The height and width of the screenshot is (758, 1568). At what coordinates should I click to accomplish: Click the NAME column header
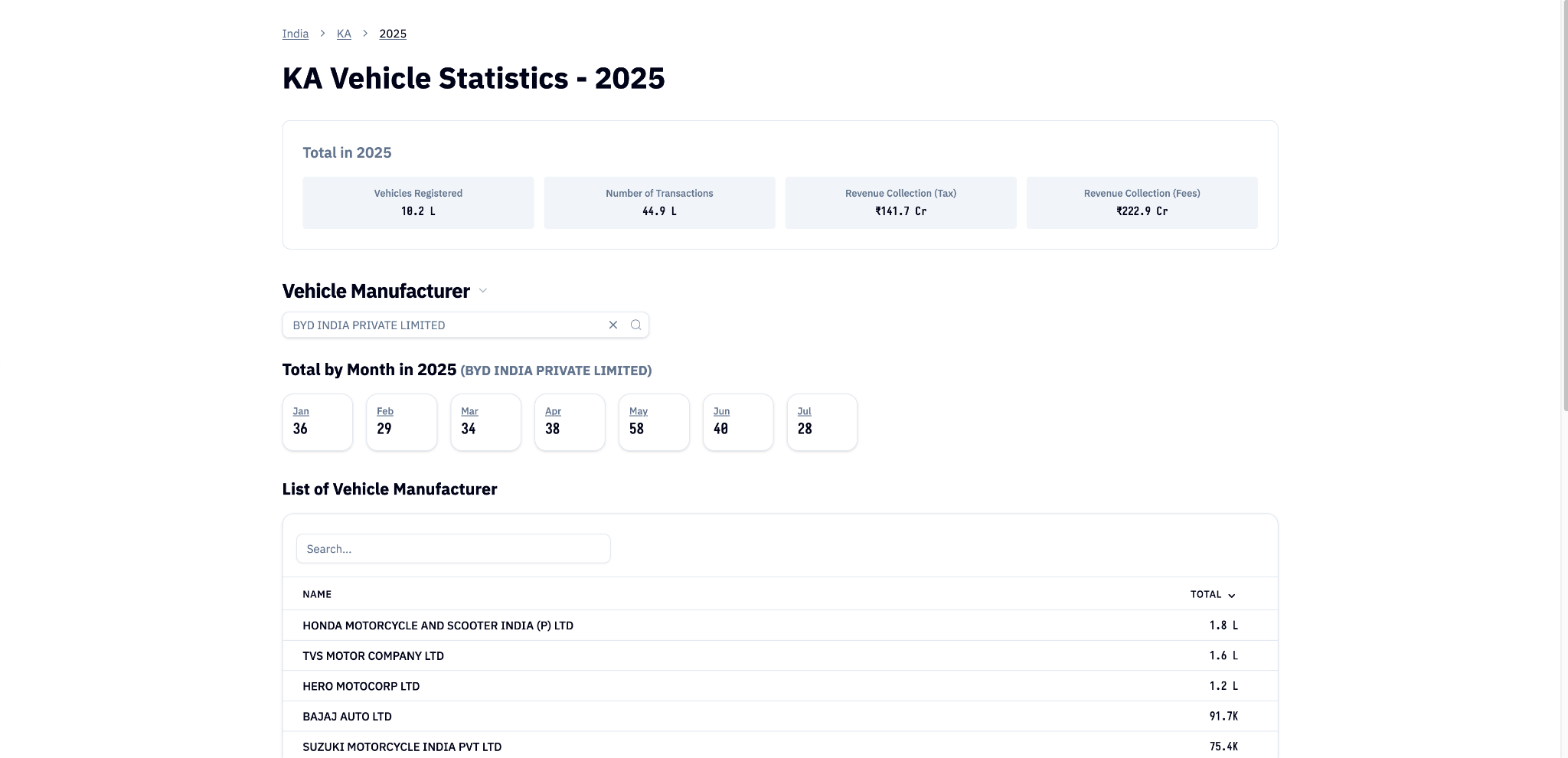[317, 594]
